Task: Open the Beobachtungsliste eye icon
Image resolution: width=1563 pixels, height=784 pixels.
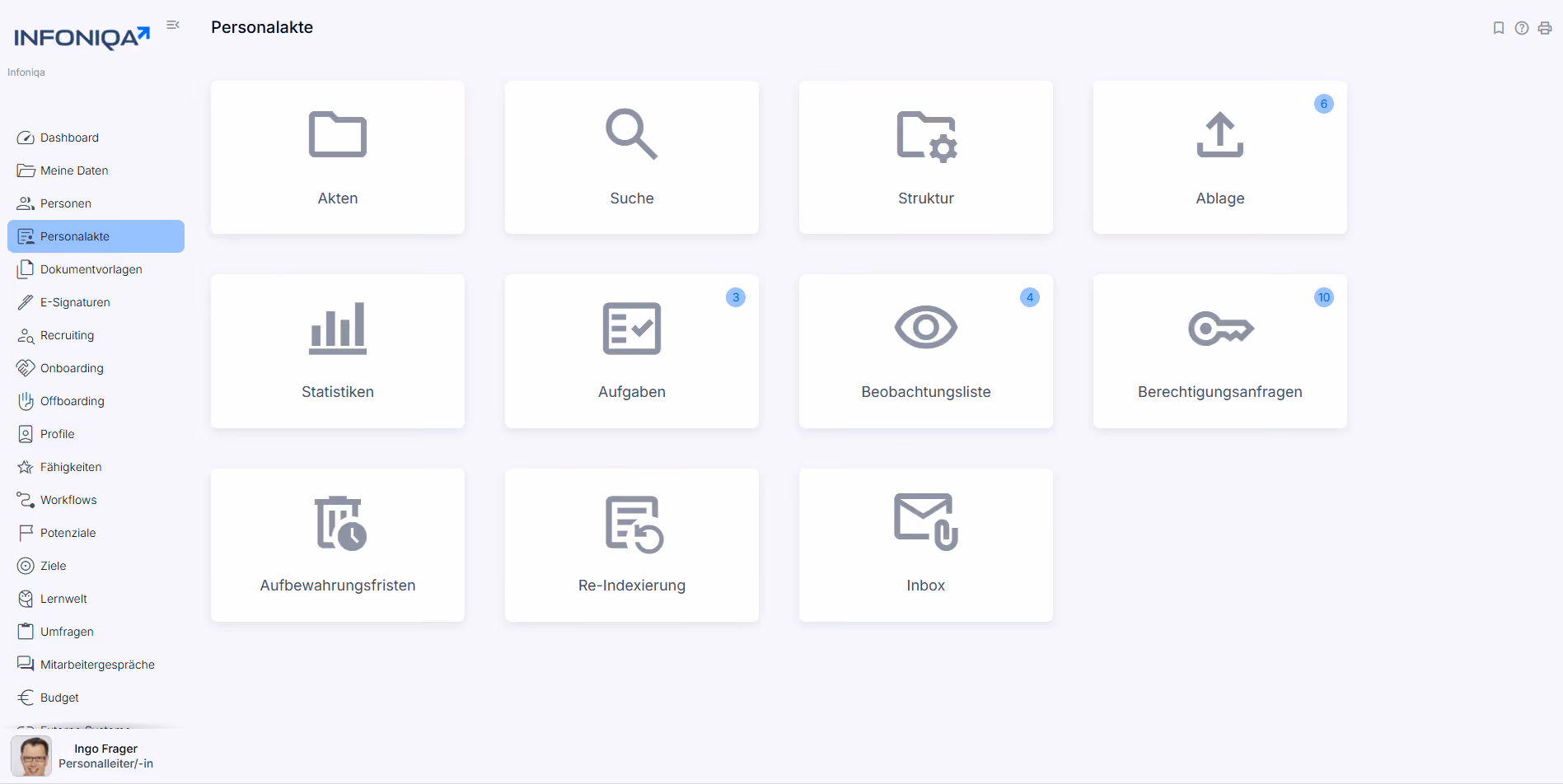Action: click(926, 328)
